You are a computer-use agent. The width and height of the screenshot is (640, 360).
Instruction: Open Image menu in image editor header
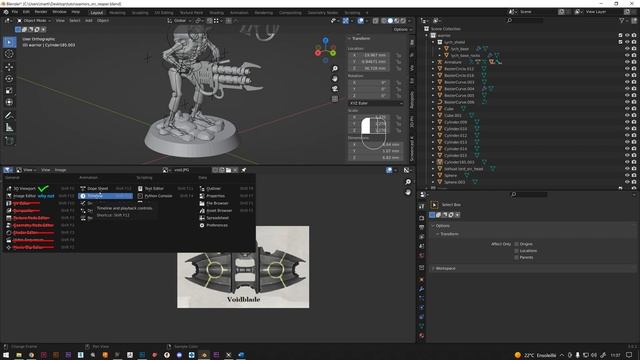pyautogui.click(x=60, y=170)
